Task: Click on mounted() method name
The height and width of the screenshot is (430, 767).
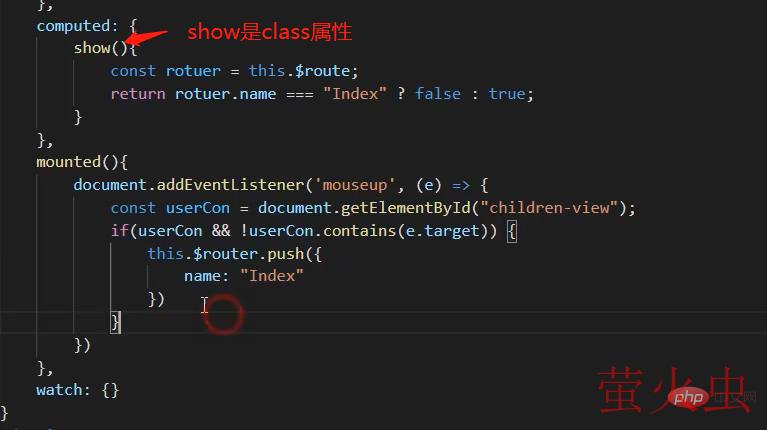Action: coord(68,162)
